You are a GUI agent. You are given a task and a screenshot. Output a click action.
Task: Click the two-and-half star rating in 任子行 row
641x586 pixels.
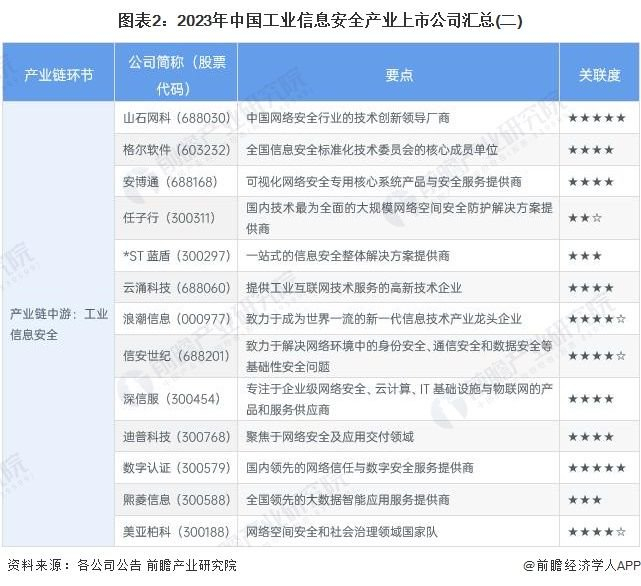coord(585,218)
